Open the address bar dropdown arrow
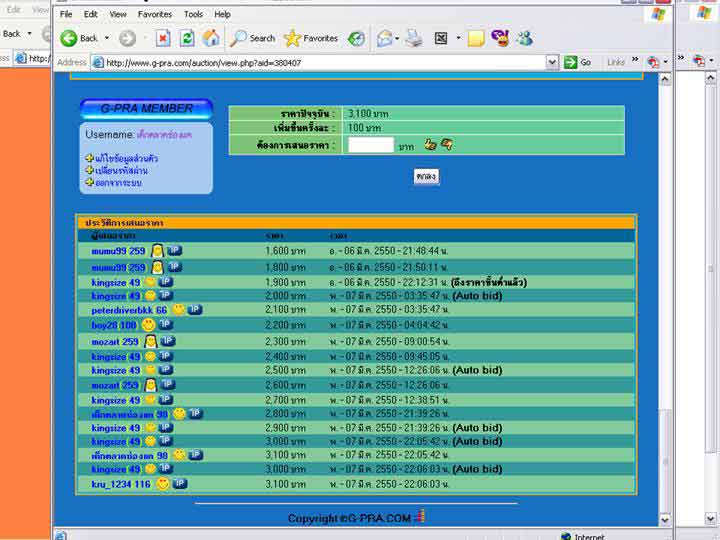The height and width of the screenshot is (540, 720). coord(552,62)
